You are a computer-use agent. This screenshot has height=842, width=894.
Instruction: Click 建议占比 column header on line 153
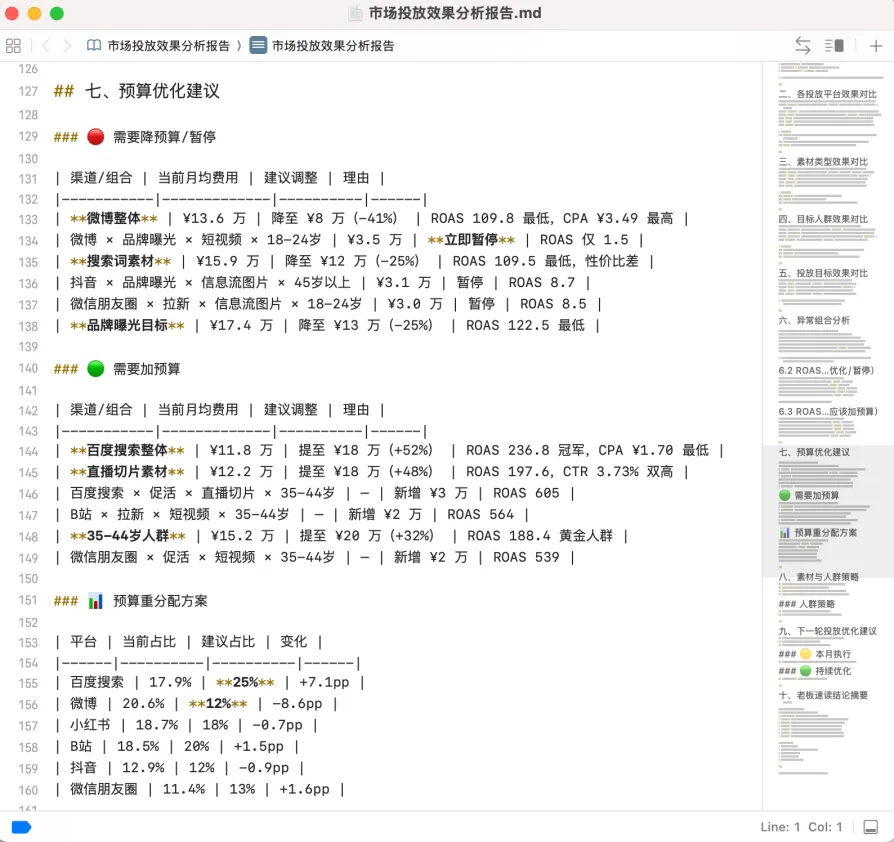pyautogui.click(x=228, y=641)
